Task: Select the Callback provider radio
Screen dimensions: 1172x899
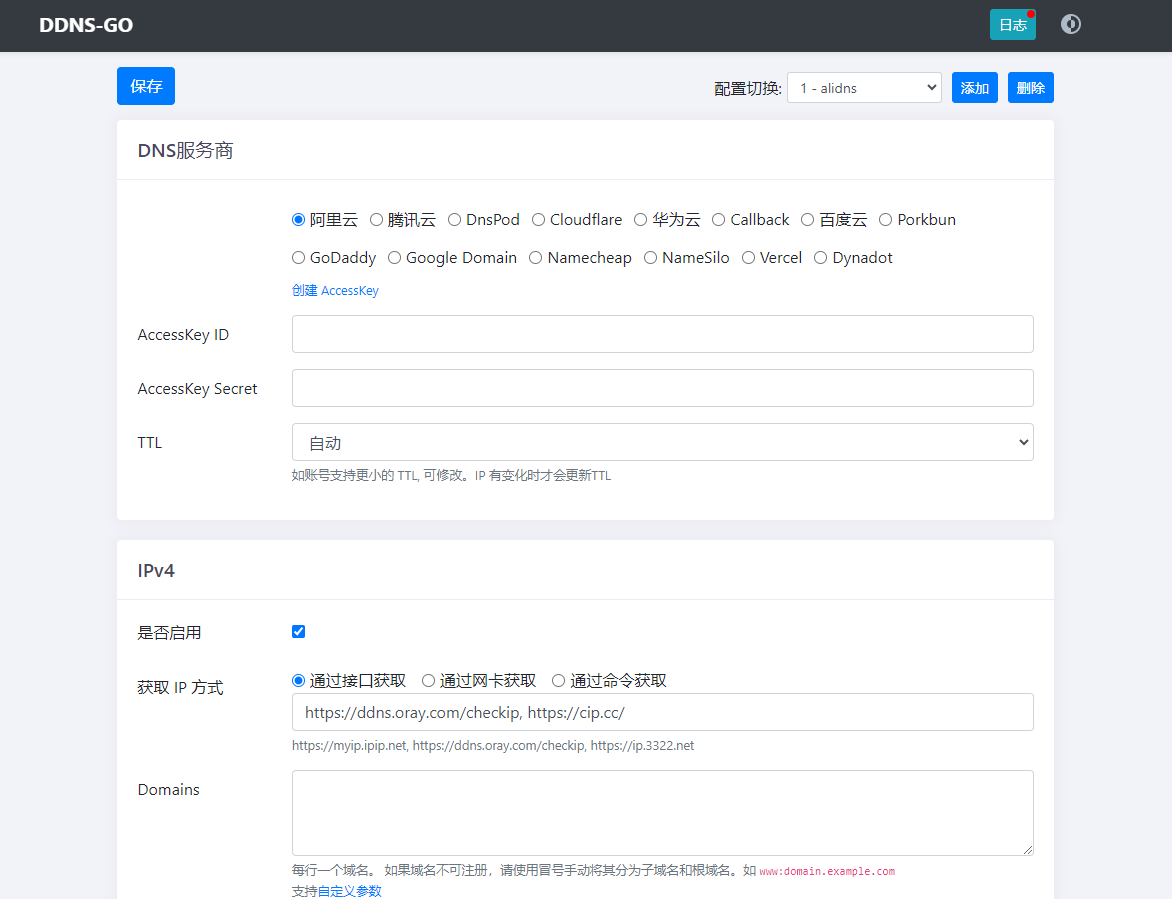Action: point(718,220)
